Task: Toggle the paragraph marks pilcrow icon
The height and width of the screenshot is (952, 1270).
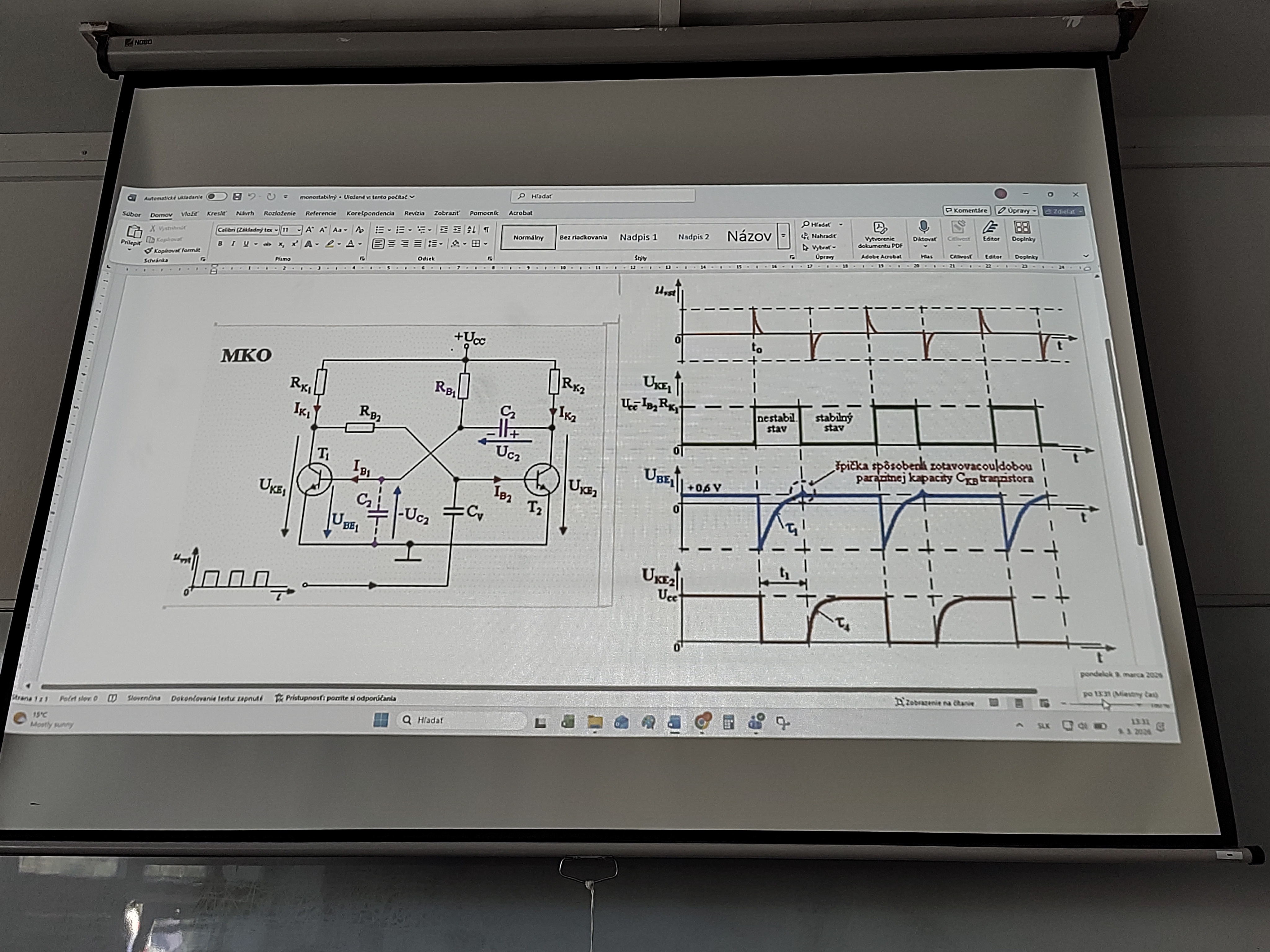Action: [486, 230]
